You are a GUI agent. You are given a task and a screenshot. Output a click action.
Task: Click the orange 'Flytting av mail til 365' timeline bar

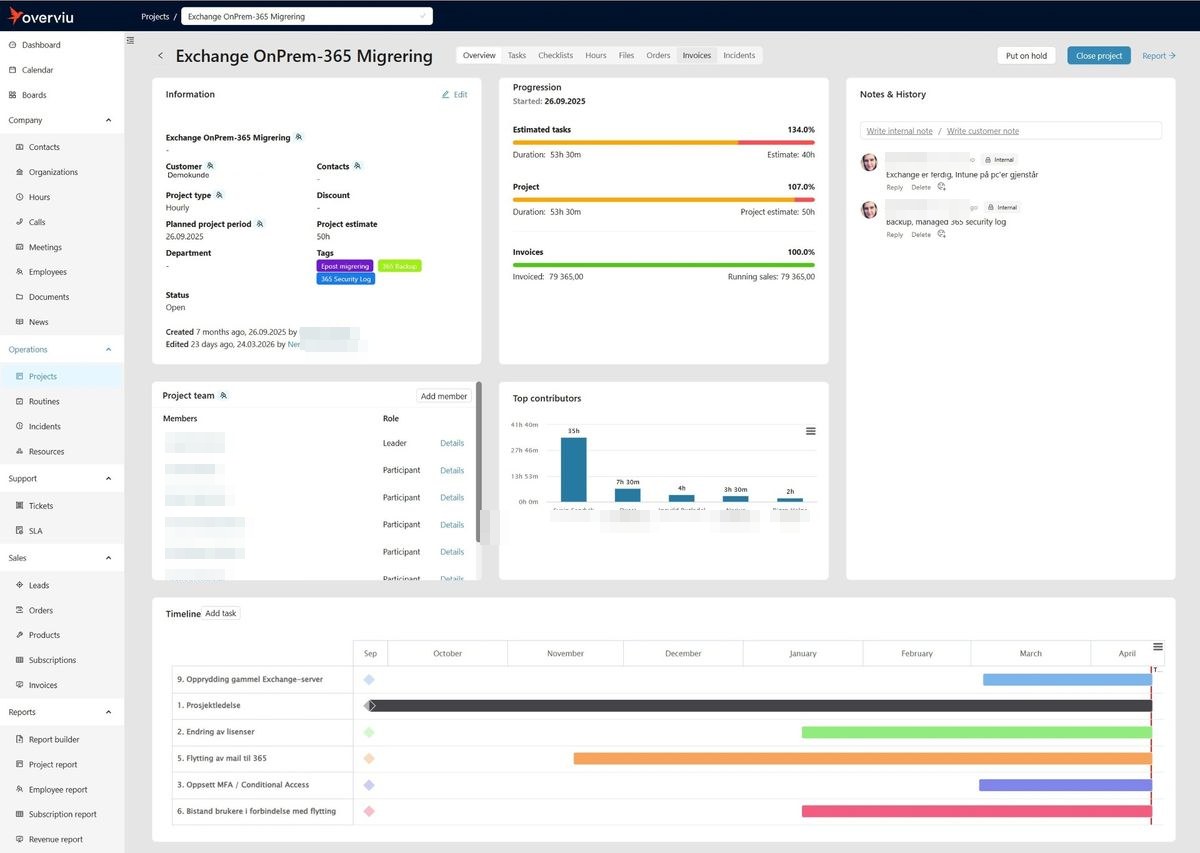click(x=863, y=758)
